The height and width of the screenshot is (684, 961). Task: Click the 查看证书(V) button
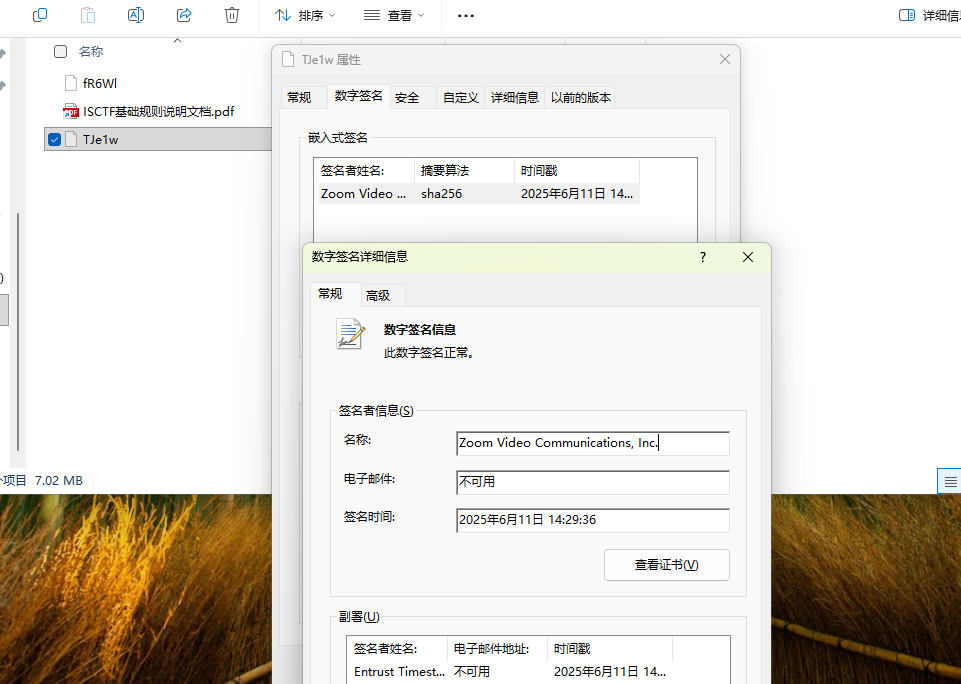[x=666, y=565]
